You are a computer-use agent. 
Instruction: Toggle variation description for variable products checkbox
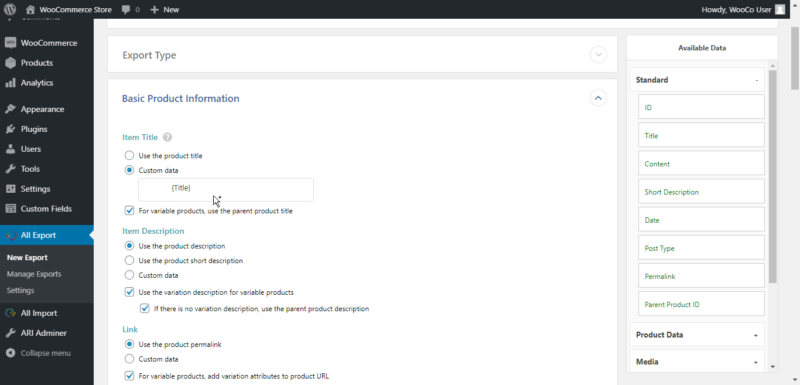tap(130, 292)
